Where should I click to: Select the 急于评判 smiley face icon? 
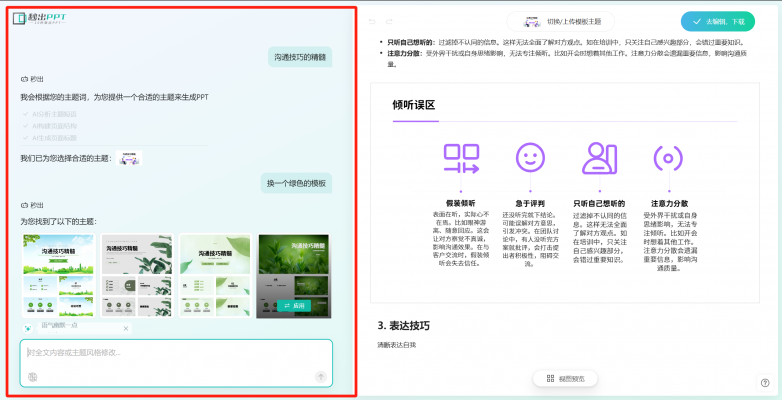coord(530,157)
